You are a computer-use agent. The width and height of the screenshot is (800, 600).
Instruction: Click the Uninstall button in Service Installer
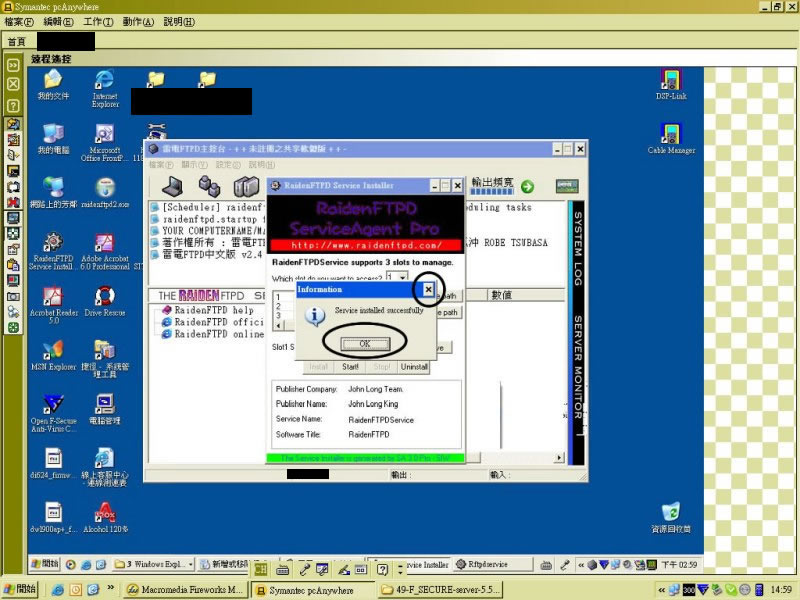tap(414, 367)
